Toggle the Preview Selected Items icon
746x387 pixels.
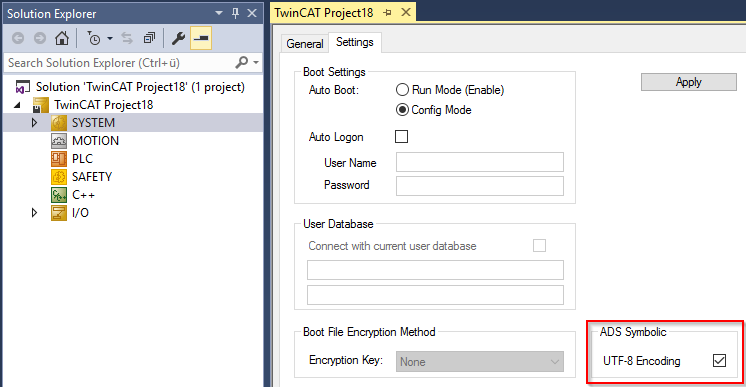pyautogui.click(x=201, y=38)
